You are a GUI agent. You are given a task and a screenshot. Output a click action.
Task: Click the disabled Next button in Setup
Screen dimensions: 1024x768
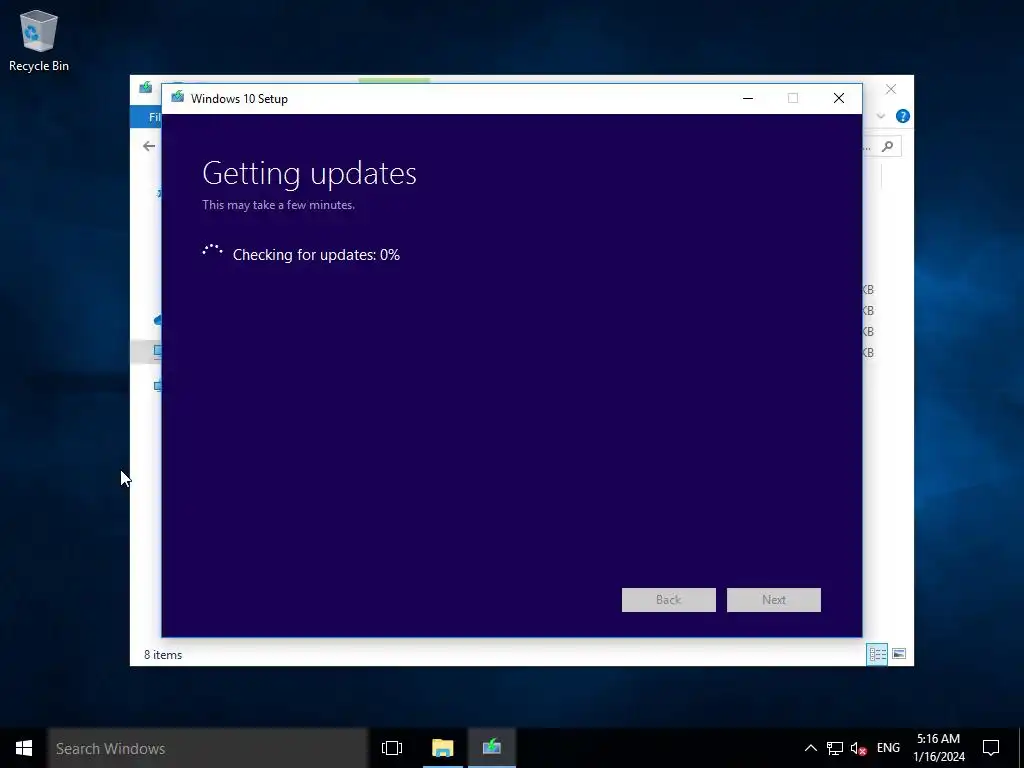773,600
